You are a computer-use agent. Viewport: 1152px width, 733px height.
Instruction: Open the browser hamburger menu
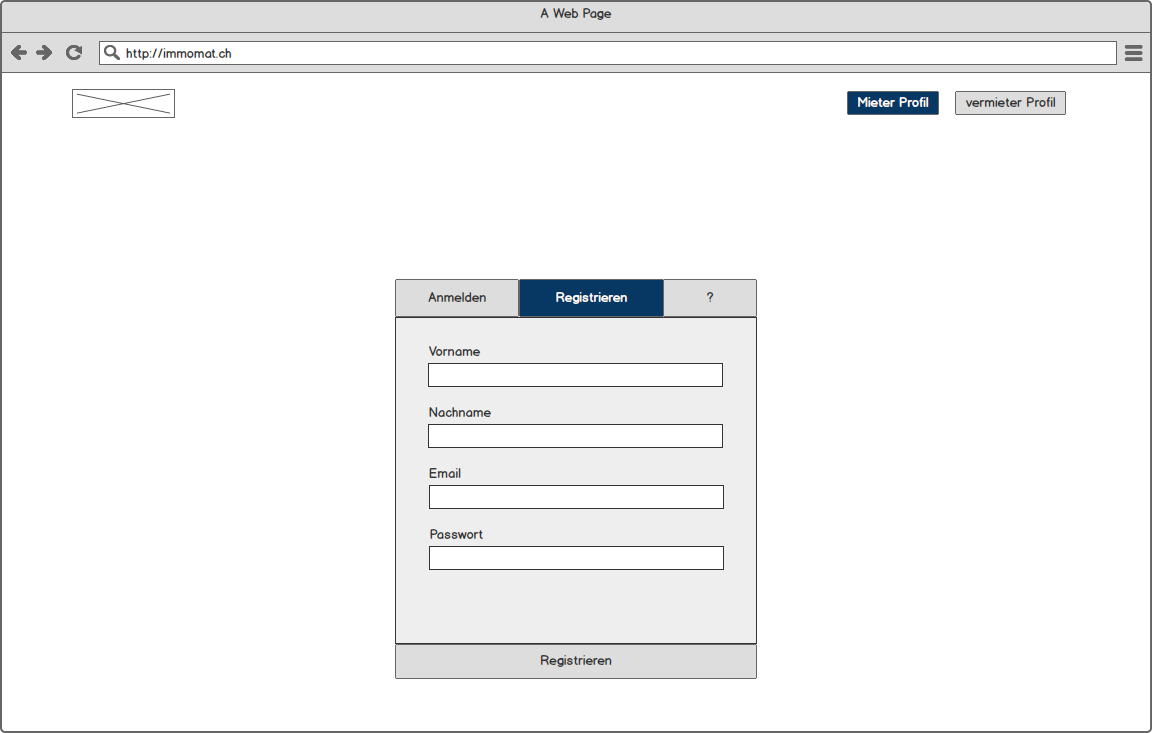point(1133,53)
